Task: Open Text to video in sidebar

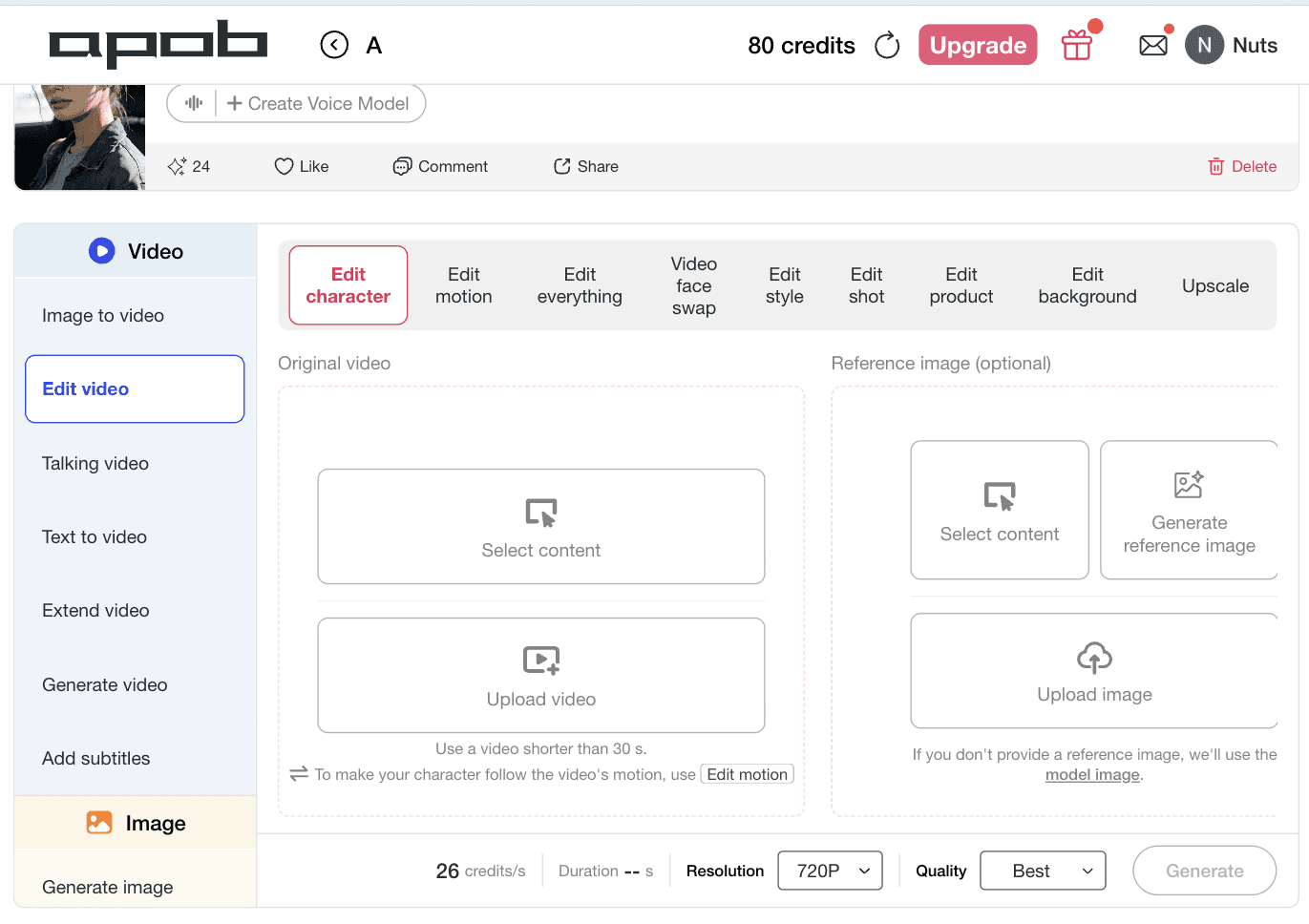Action: (135, 536)
